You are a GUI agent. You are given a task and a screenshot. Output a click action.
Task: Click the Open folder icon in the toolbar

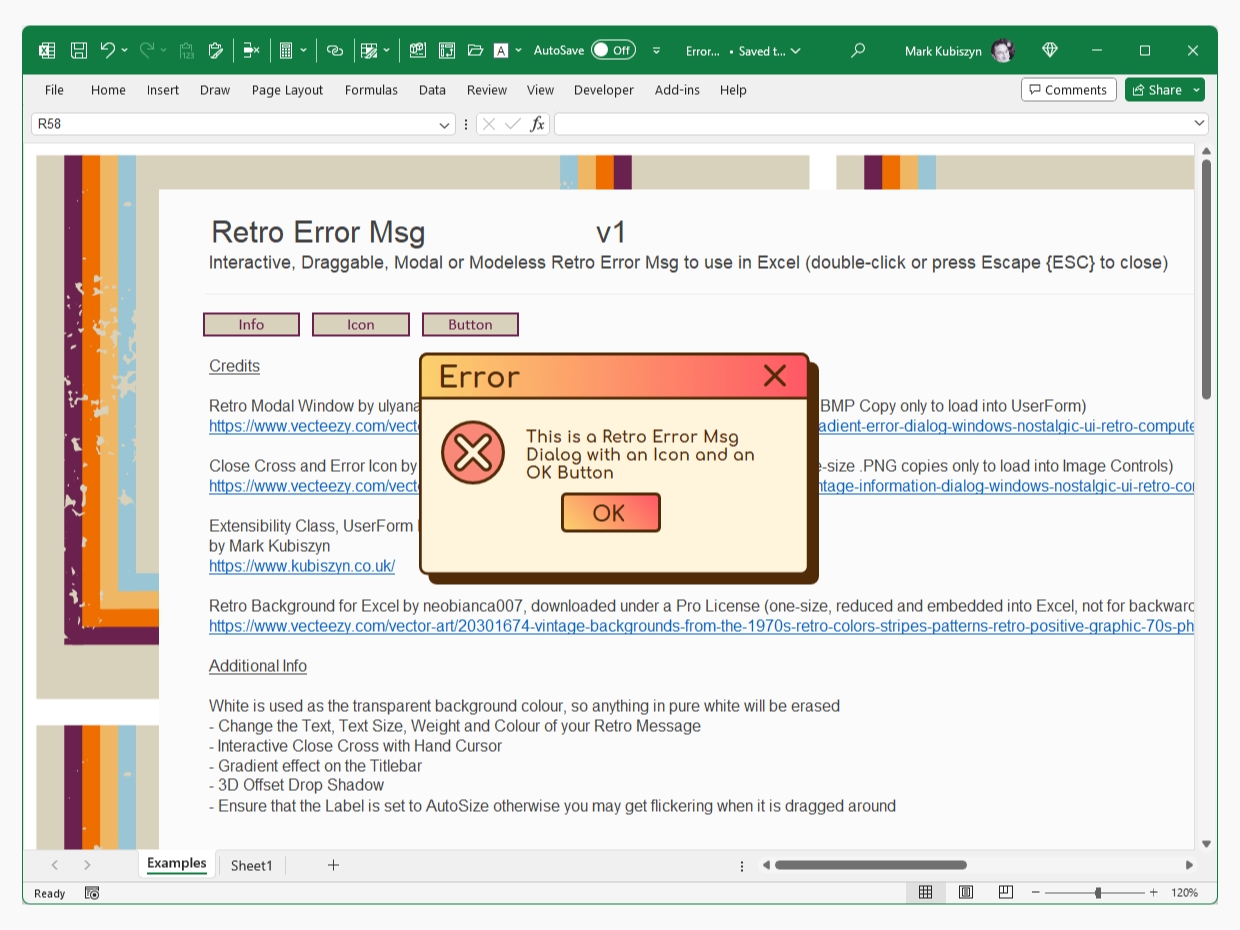click(475, 50)
